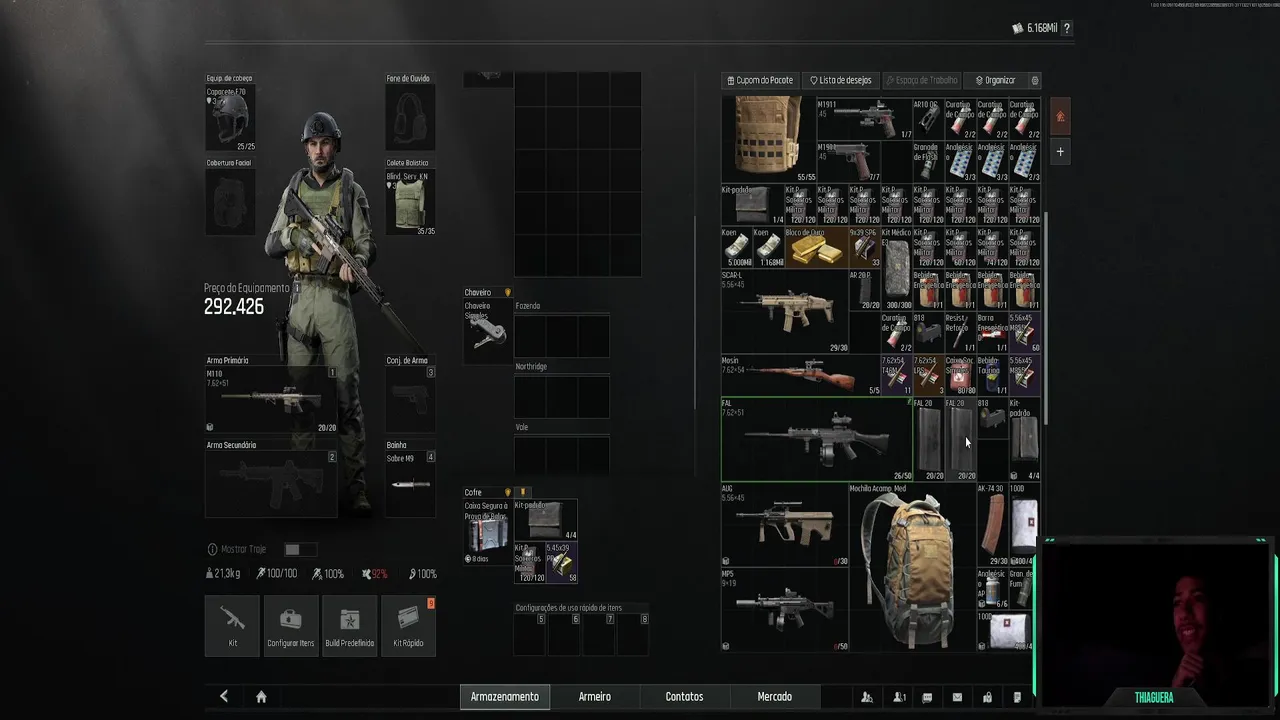Select the AUG rifle in storage
The image size is (1280, 720).
pos(785,525)
